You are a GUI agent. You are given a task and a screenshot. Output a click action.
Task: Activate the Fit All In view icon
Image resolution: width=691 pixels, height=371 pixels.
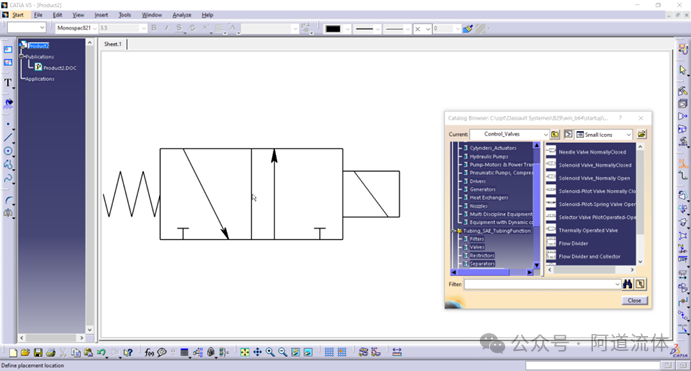coord(245,352)
